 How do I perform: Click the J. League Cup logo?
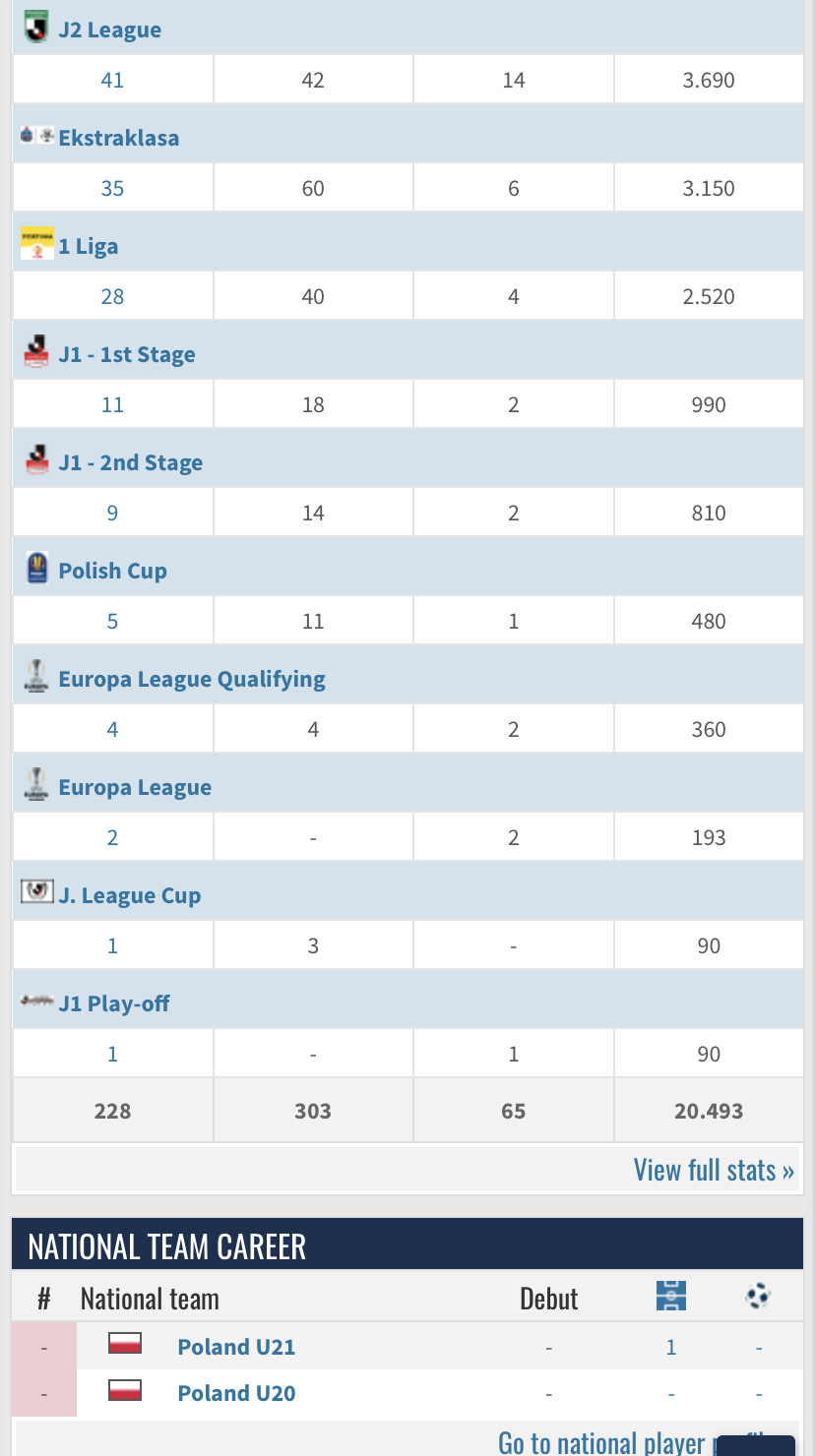36,891
